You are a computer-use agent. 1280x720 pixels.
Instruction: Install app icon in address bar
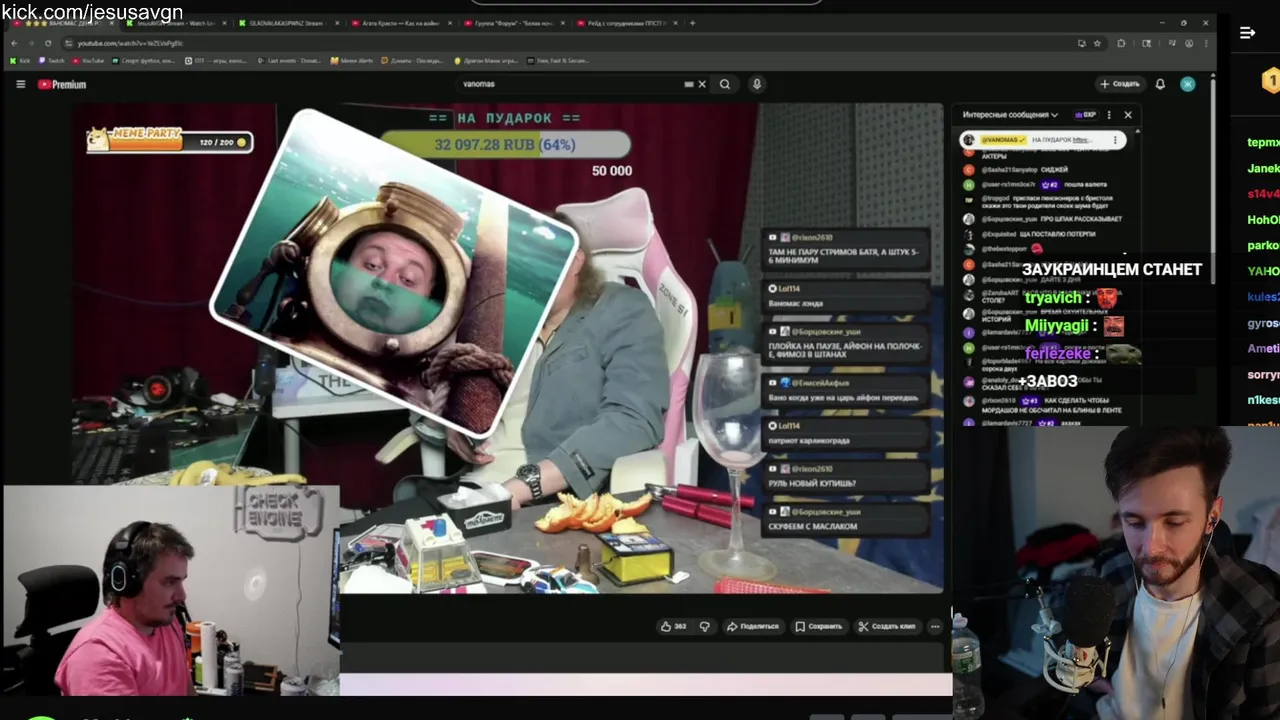tap(1081, 43)
